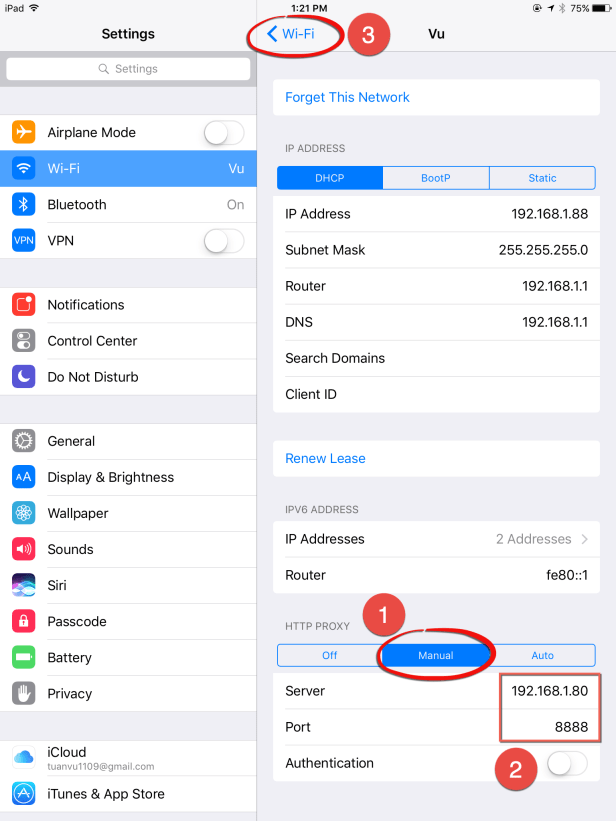The width and height of the screenshot is (616, 821).
Task: Select the BootP tab
Action: [436, 178]
